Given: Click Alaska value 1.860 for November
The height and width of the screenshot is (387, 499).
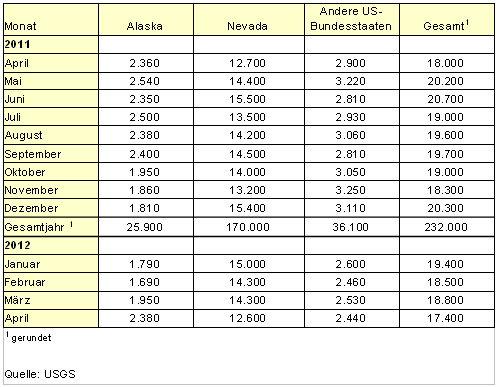Looking at the screenshot, I should [x=145, y=190].
